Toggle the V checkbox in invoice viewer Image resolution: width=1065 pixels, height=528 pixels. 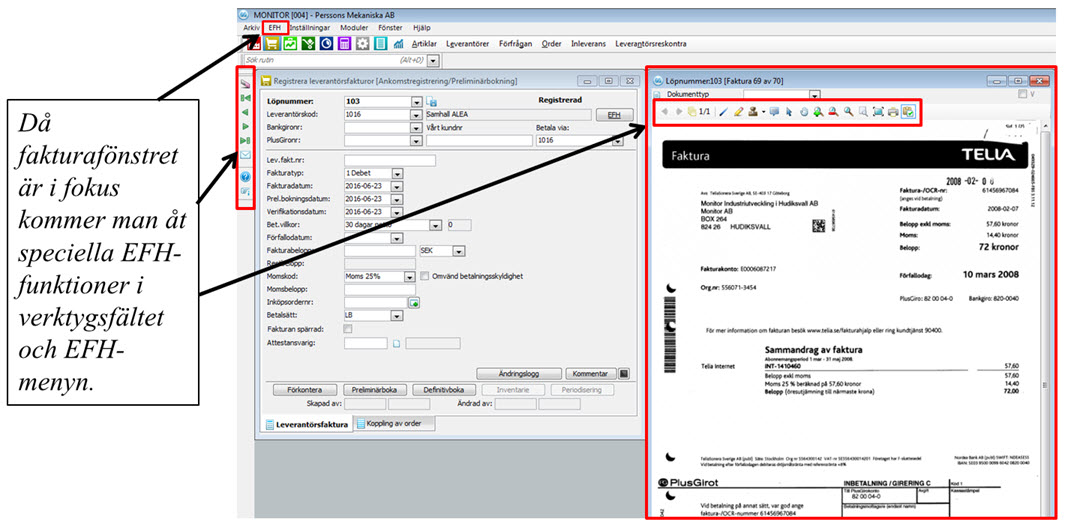[x=1024, y=96]
